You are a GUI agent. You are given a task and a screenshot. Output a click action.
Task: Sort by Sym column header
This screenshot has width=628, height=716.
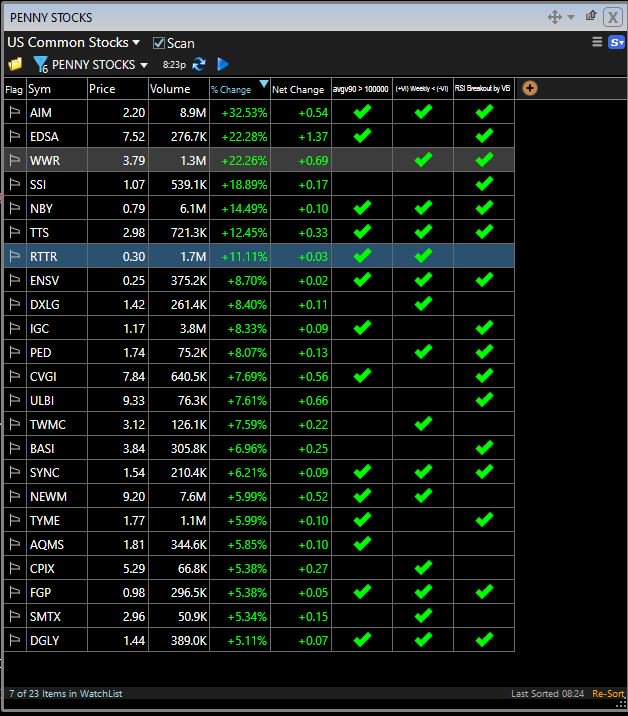pos(57,89)
